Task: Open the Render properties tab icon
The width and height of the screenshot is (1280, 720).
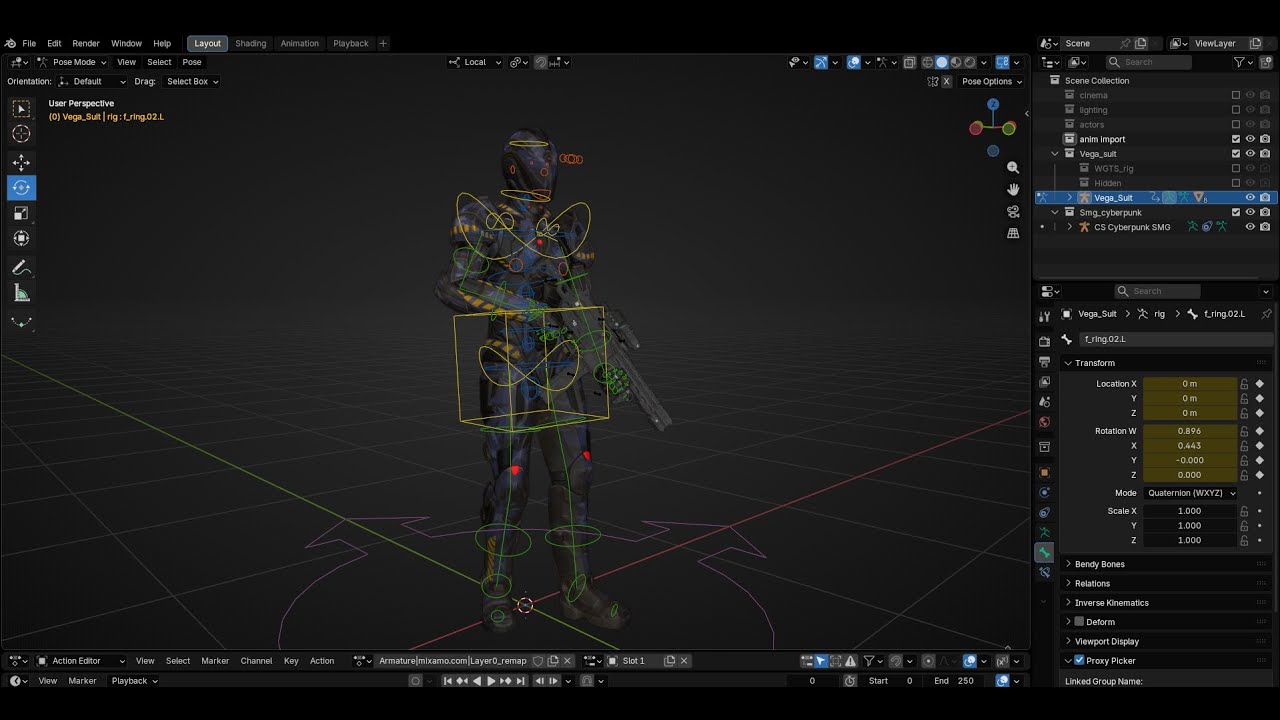Action: tap(1045, 341)
